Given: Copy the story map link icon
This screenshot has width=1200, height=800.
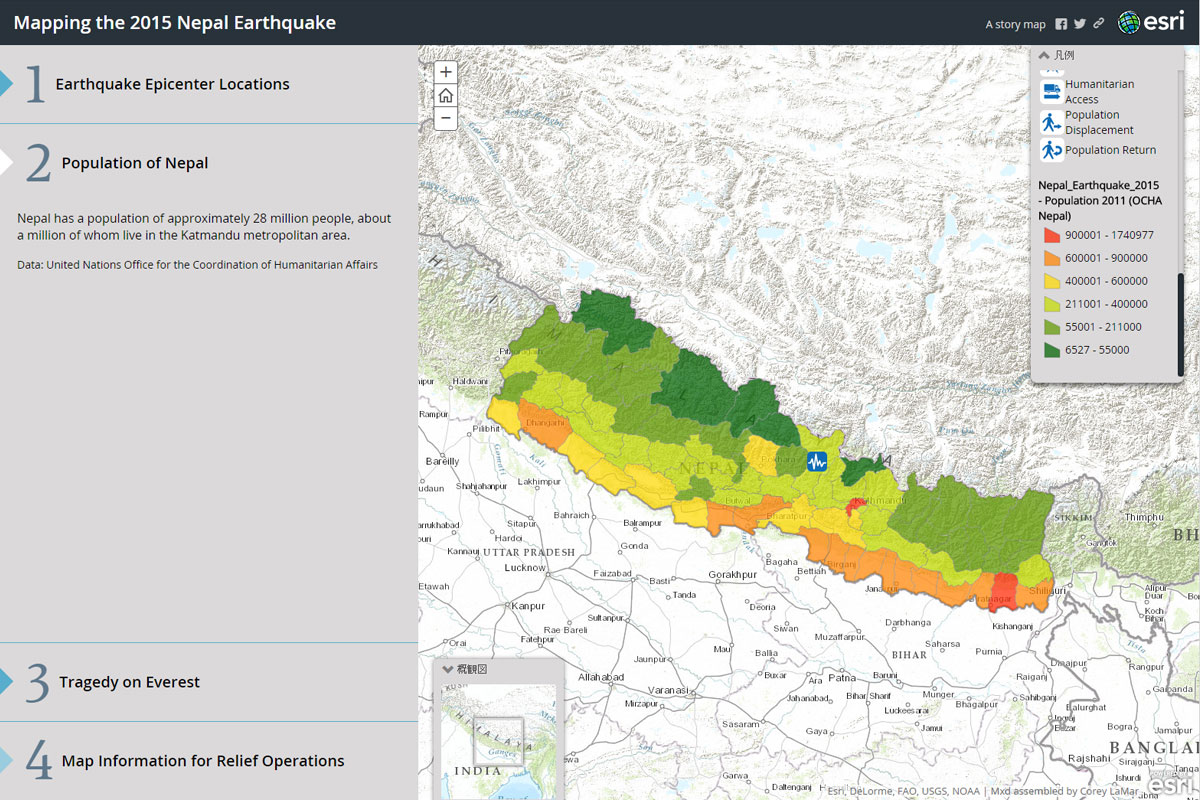Looking at the screenshot, I should (x=1098, y=24).
